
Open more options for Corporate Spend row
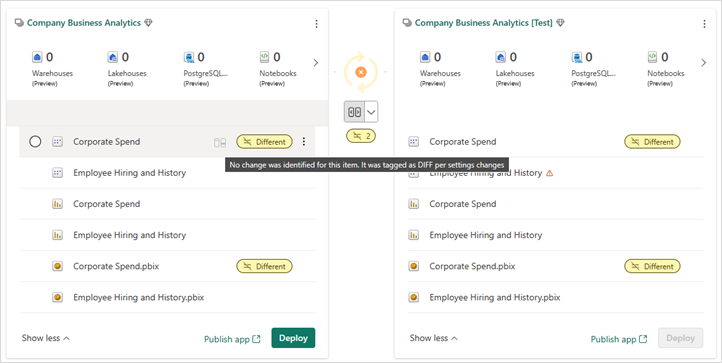tap(303, 142)
